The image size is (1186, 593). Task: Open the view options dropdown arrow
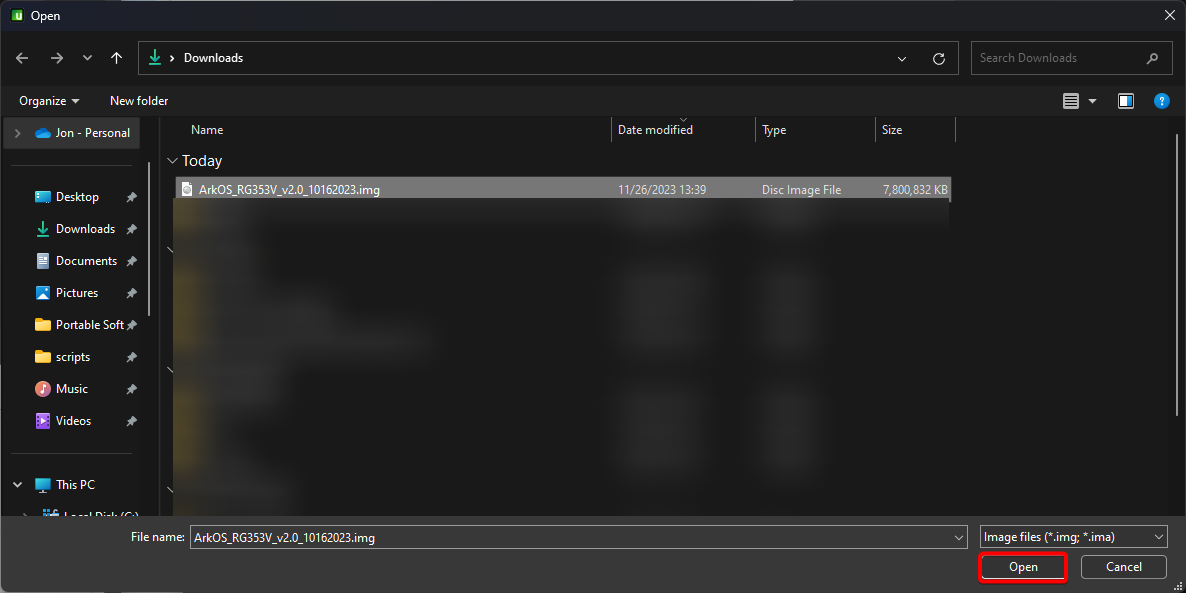click(1092, 101)
